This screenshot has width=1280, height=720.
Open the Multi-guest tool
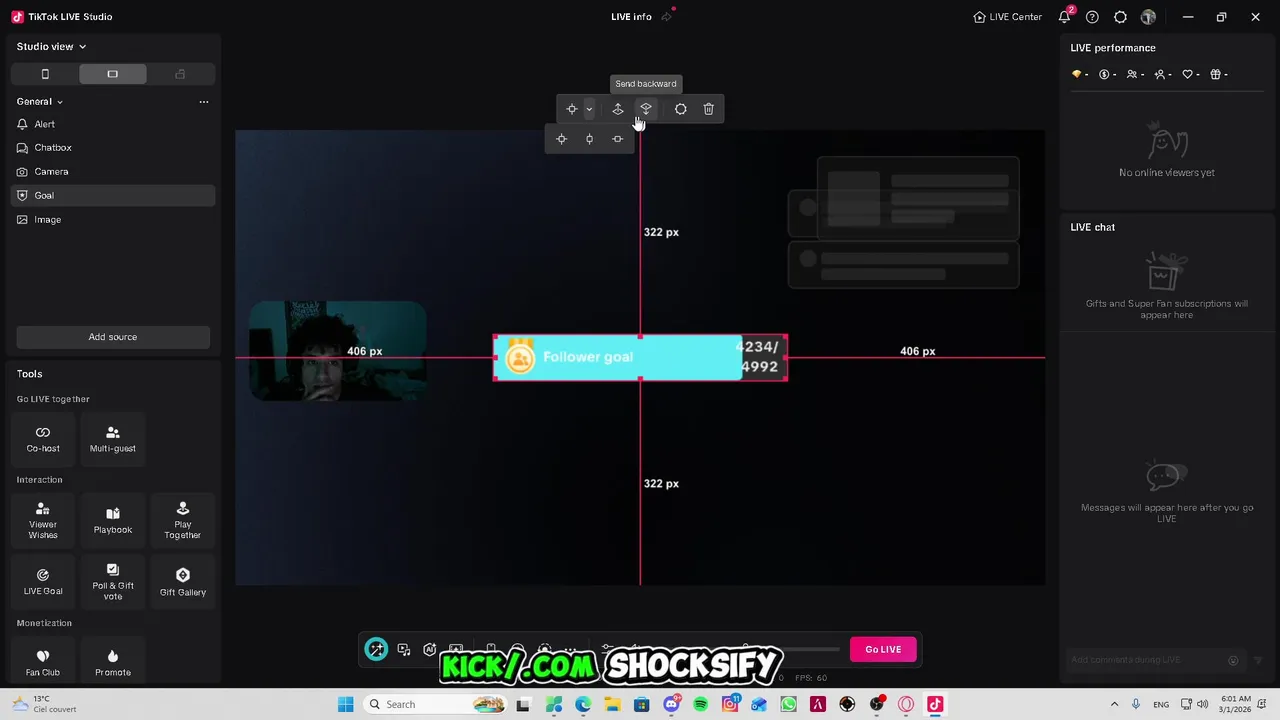tap(113, 439)
